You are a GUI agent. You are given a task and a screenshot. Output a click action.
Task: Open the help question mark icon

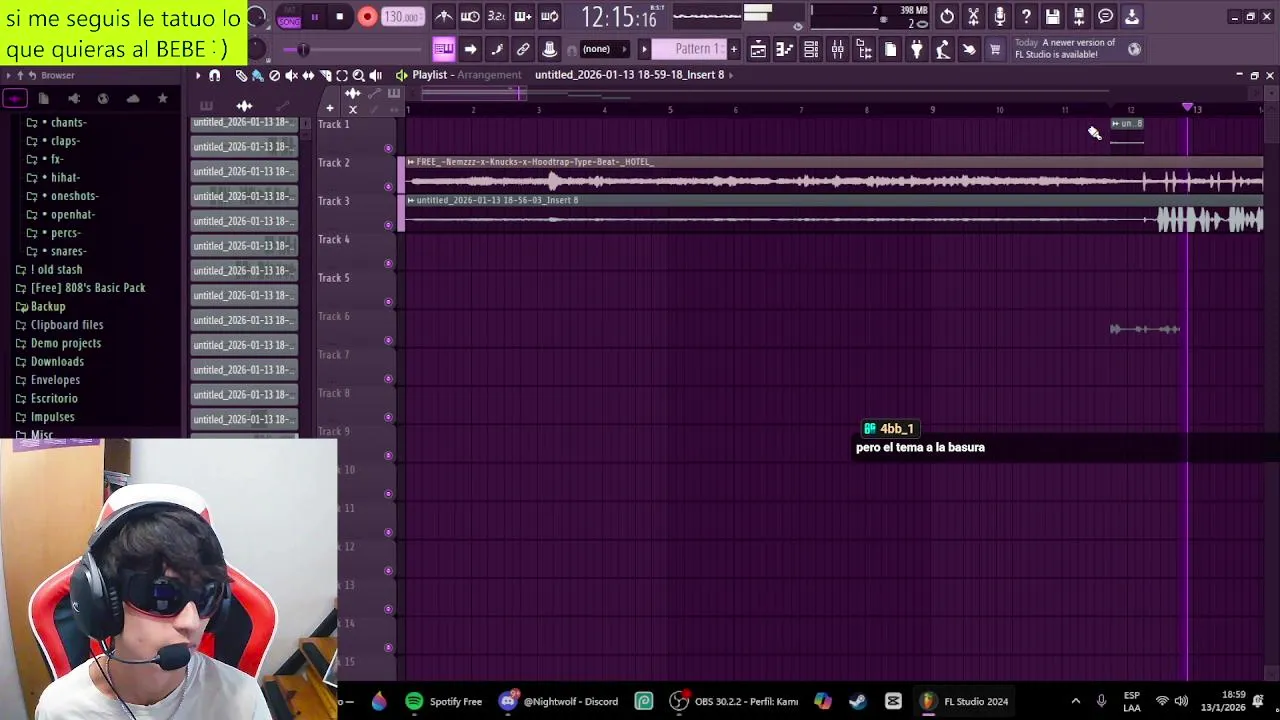point(1026,16)
